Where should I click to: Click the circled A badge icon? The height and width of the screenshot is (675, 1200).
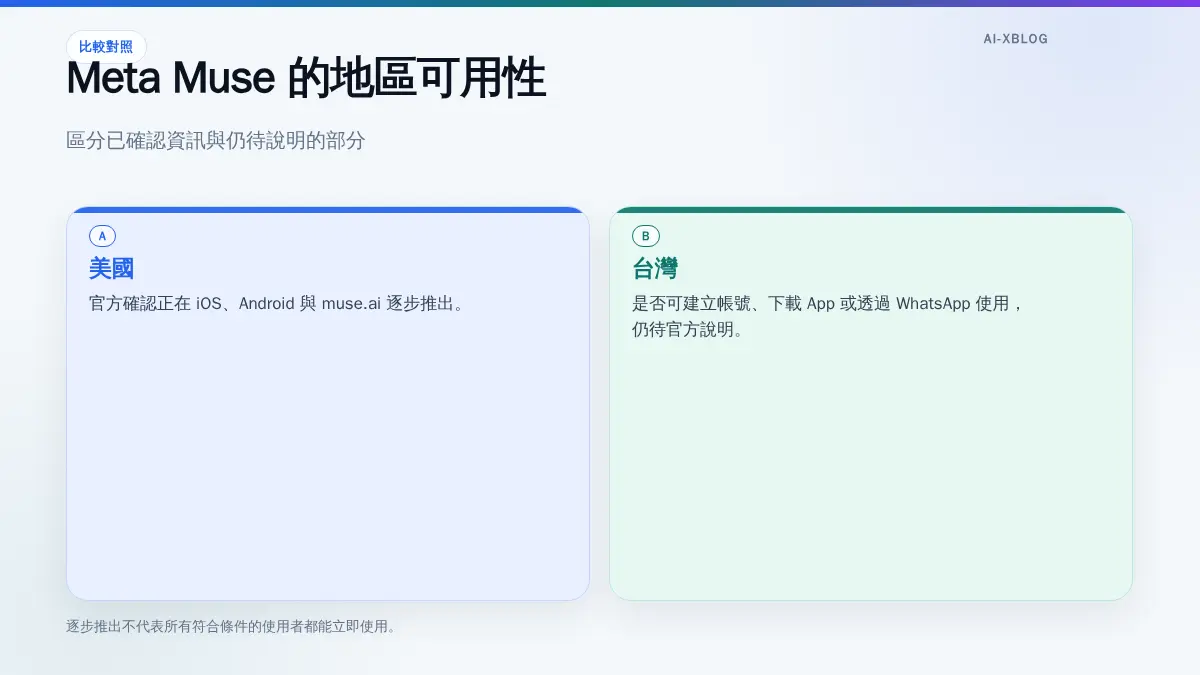click(102, 236)
